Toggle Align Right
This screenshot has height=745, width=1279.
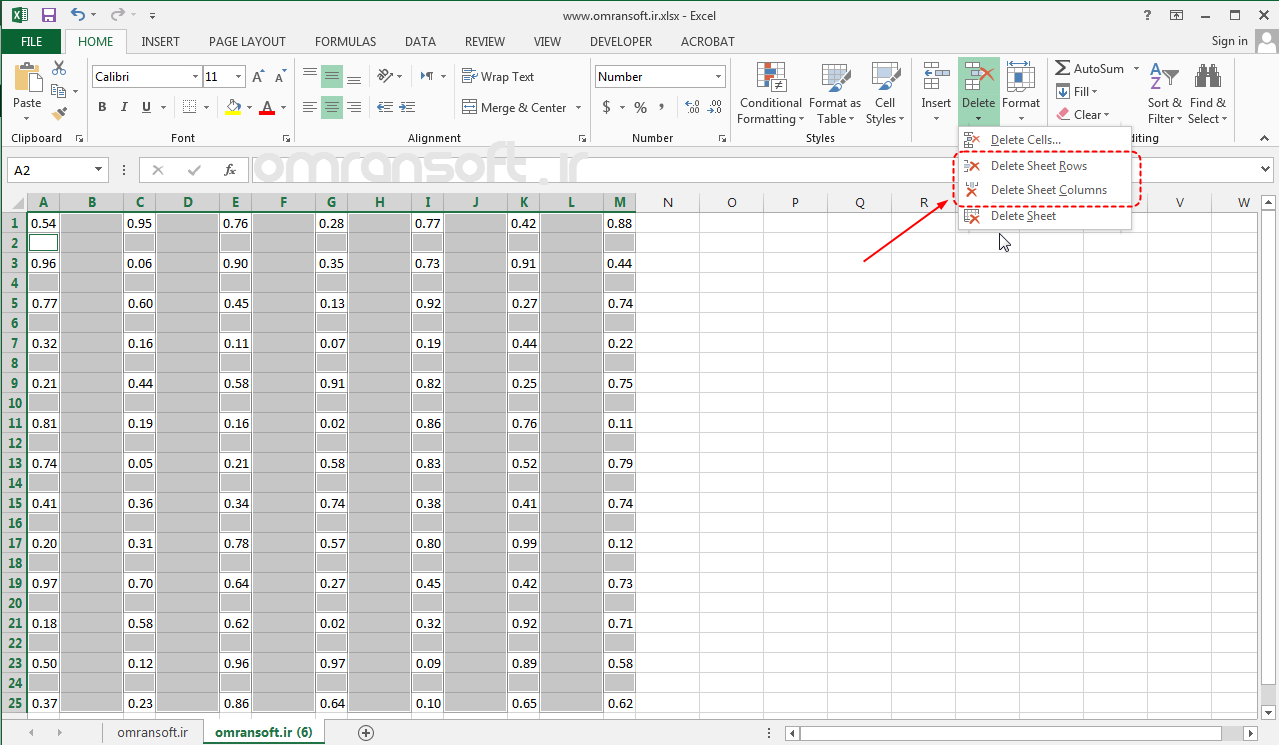tap(355, 107)
